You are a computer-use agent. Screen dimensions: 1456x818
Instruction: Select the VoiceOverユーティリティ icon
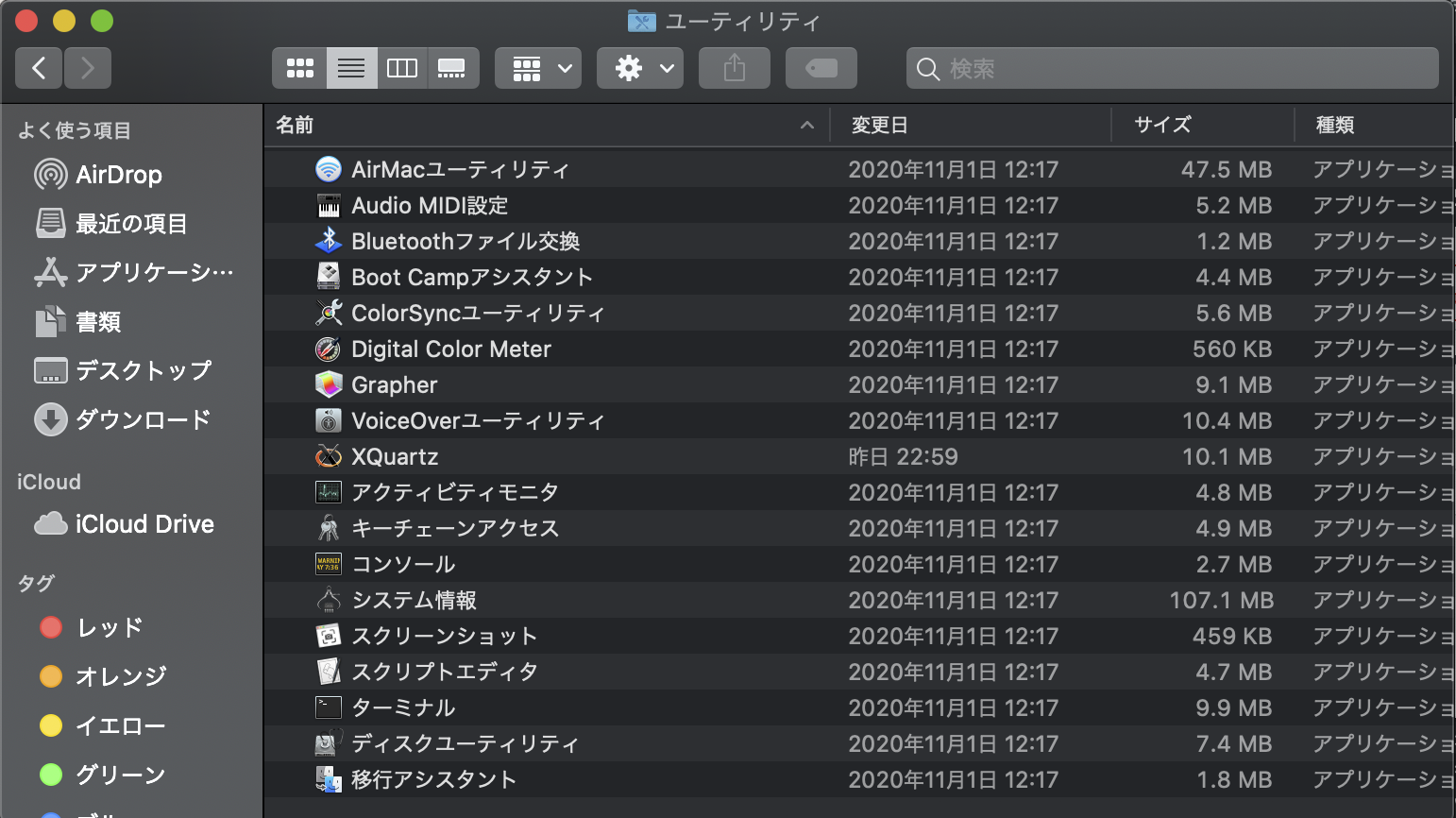coord(328,420)
